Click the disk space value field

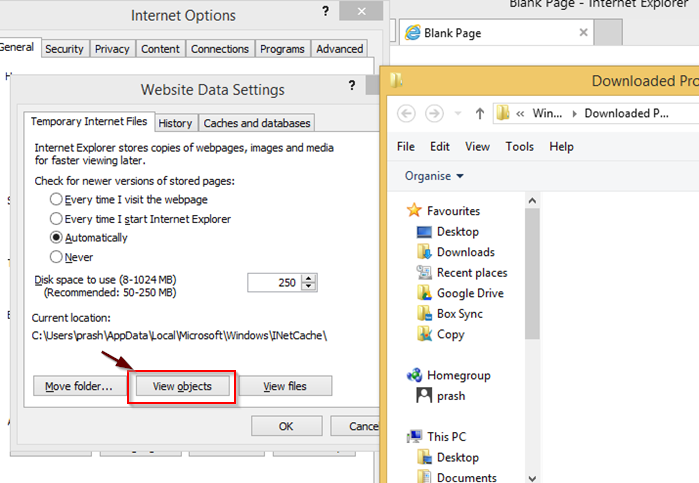pyautogui.click(x=275, y=282)
